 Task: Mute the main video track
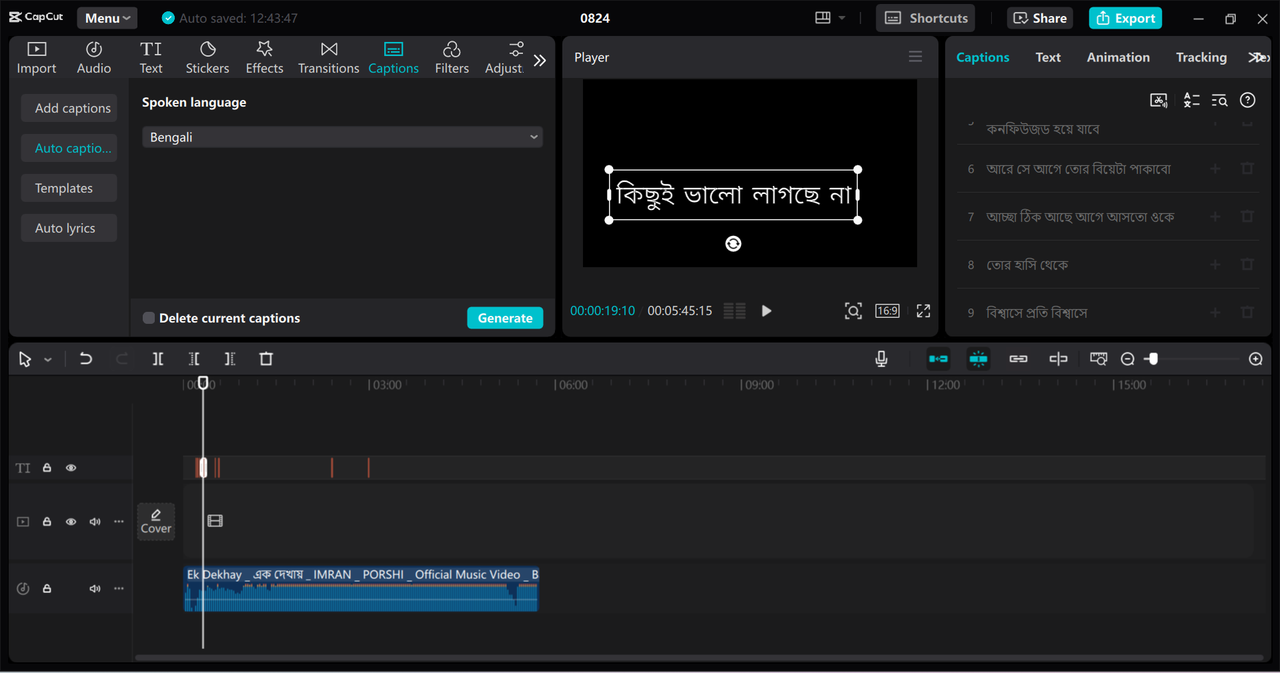coord(95,522)
